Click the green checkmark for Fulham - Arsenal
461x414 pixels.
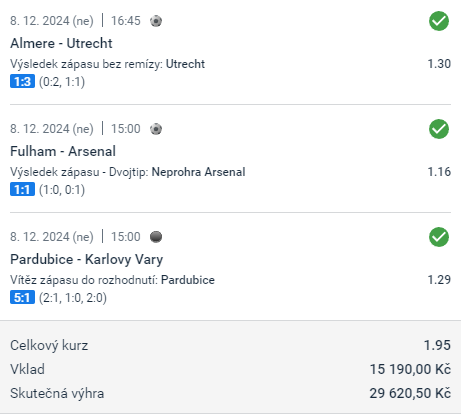439,129
